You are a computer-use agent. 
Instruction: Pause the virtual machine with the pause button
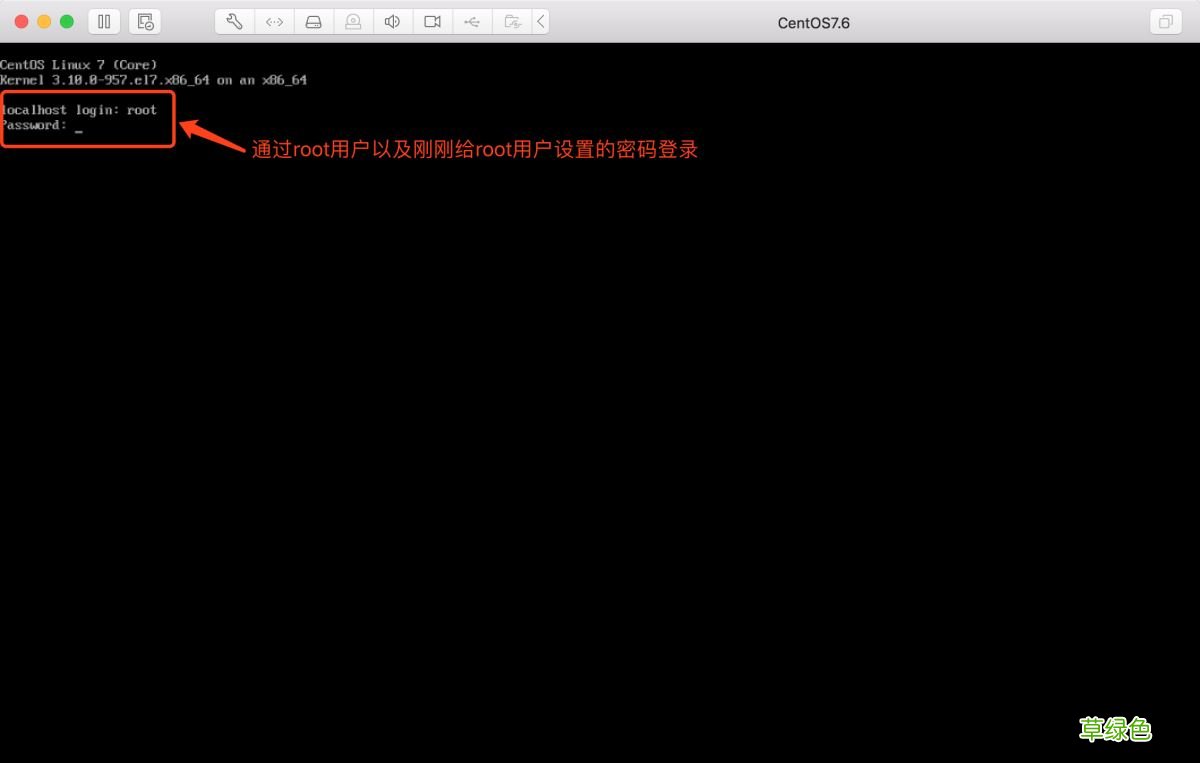click(104, 21)
